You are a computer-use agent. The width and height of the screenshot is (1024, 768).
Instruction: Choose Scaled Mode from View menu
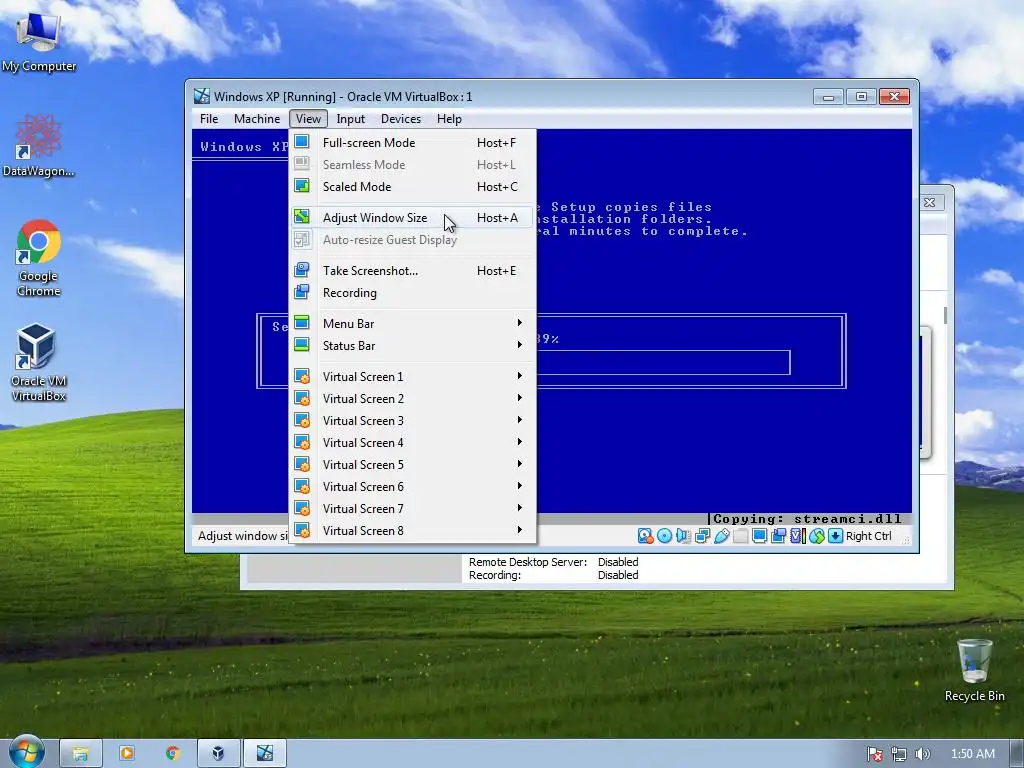412,187
